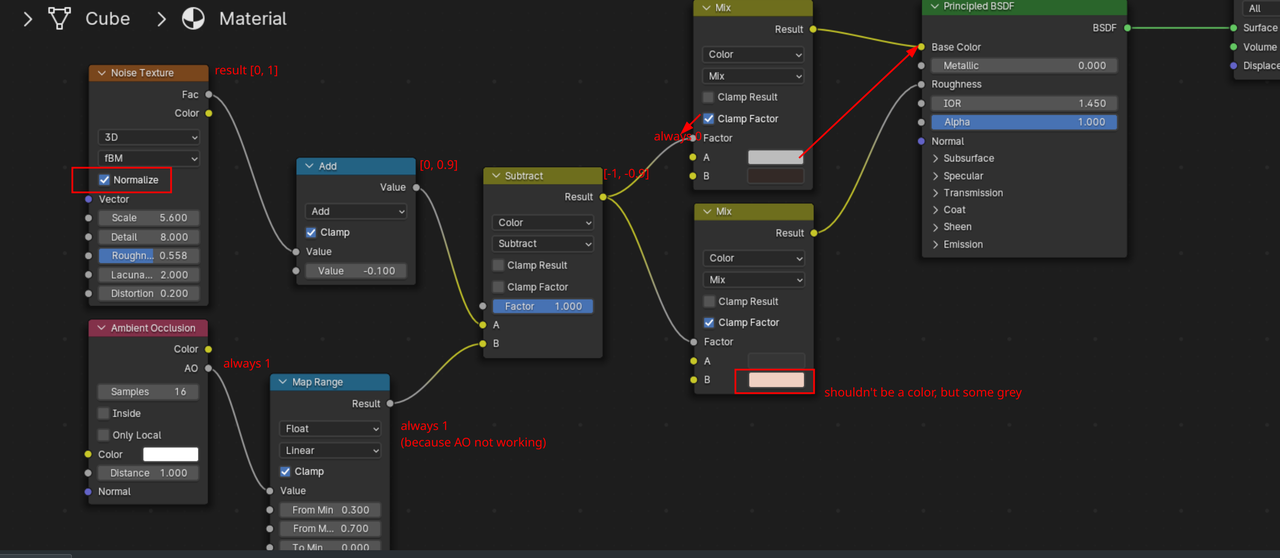Screen dimensions: 1280x558
Task: Click the Metallic 0.000 slider in Principled BSDF
Action: [1024, 65]
